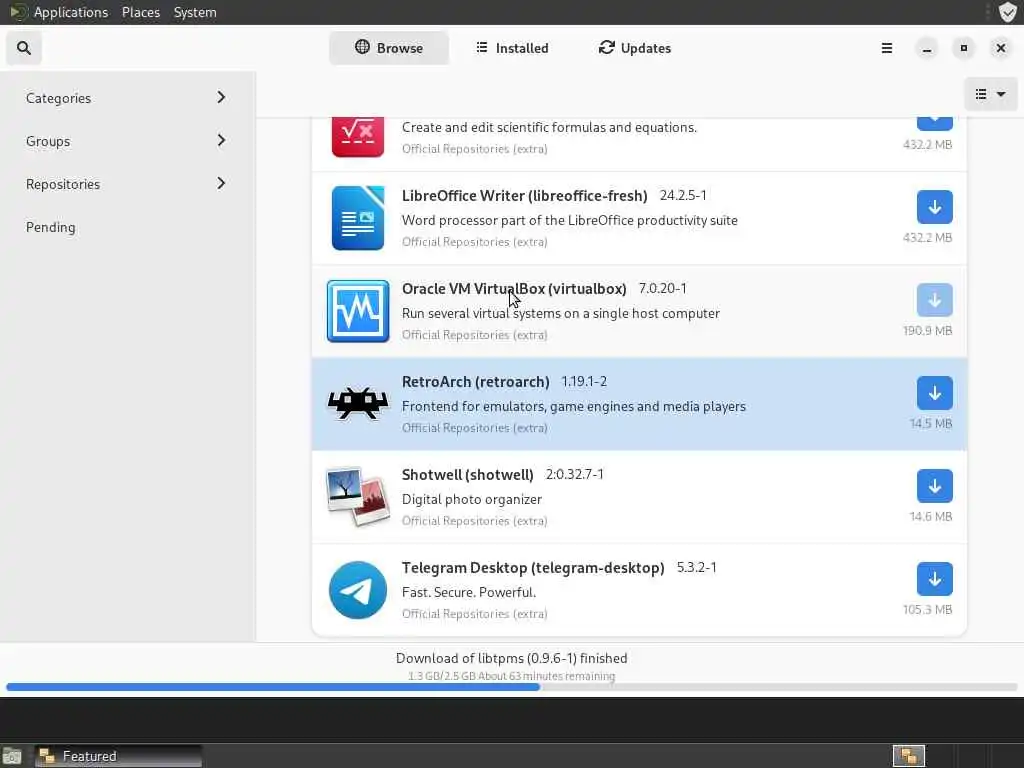Screen dimensions: 1024x768
Task: Click the download progress bar
Action: pos(512,687)
